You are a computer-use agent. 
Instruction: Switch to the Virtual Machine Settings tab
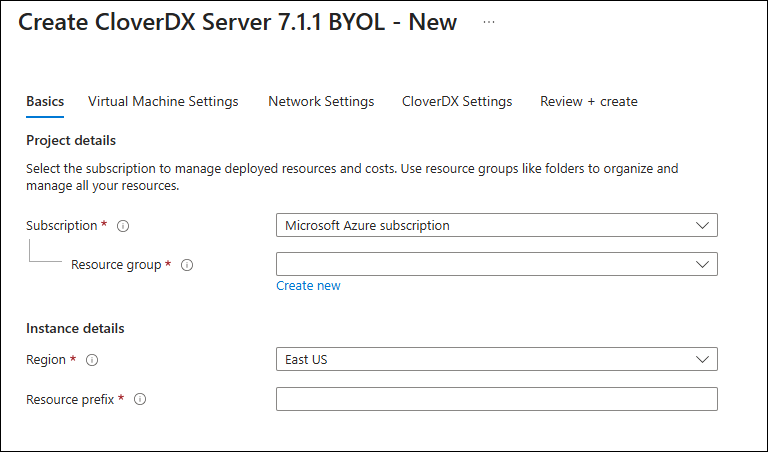(x=163, y=101)
